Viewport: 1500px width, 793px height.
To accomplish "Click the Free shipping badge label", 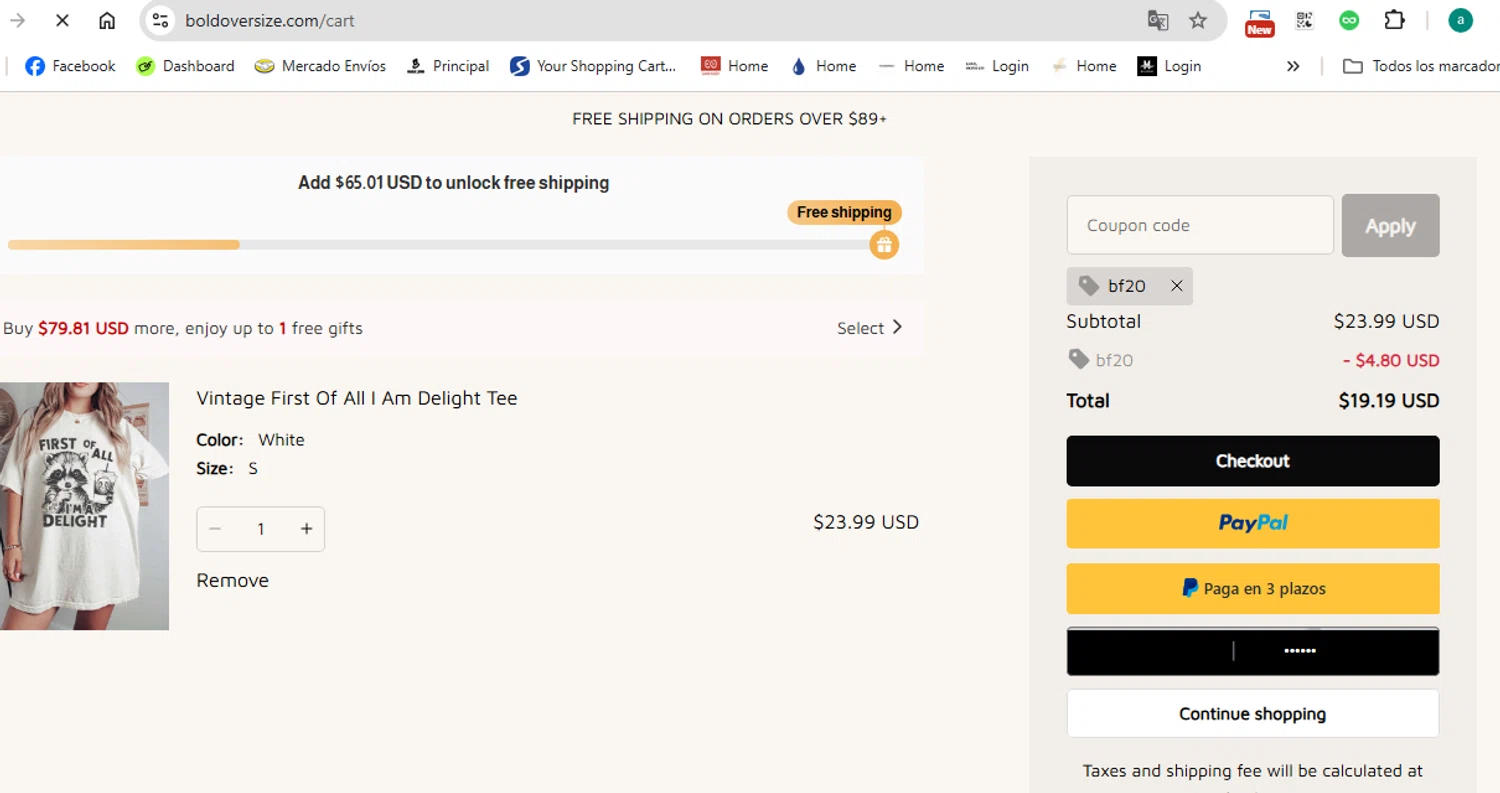I will [x=844, y=212].
